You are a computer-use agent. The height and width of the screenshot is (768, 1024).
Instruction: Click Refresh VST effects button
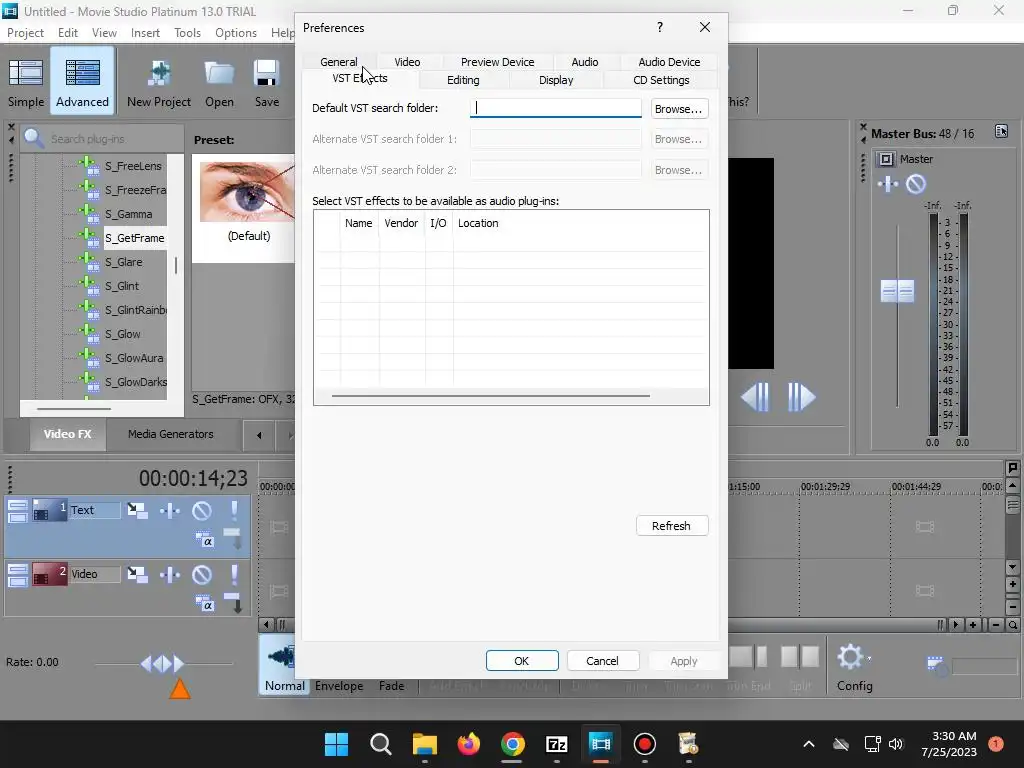click(x=671, y=526)
